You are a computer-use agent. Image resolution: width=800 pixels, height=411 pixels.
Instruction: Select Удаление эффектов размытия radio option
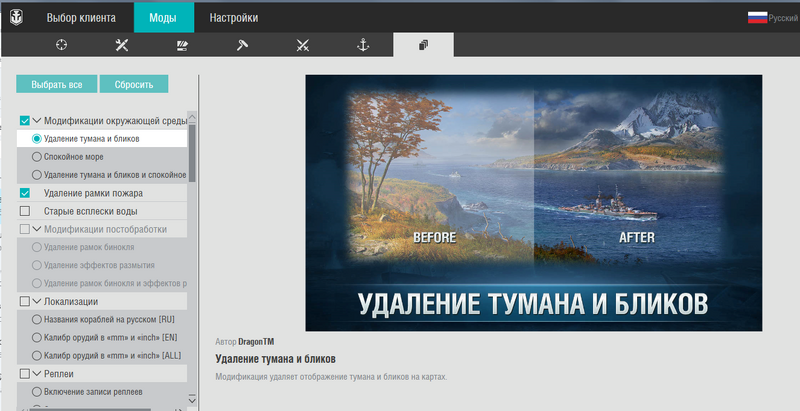pos(37,265)
